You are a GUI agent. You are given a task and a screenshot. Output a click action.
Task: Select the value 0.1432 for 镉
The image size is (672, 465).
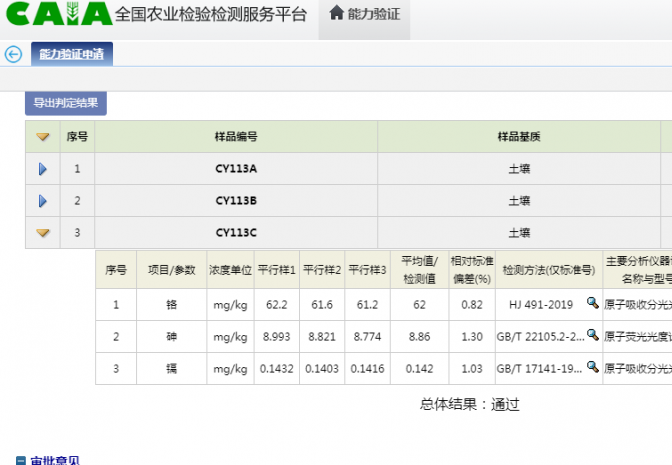coord(276,369)
